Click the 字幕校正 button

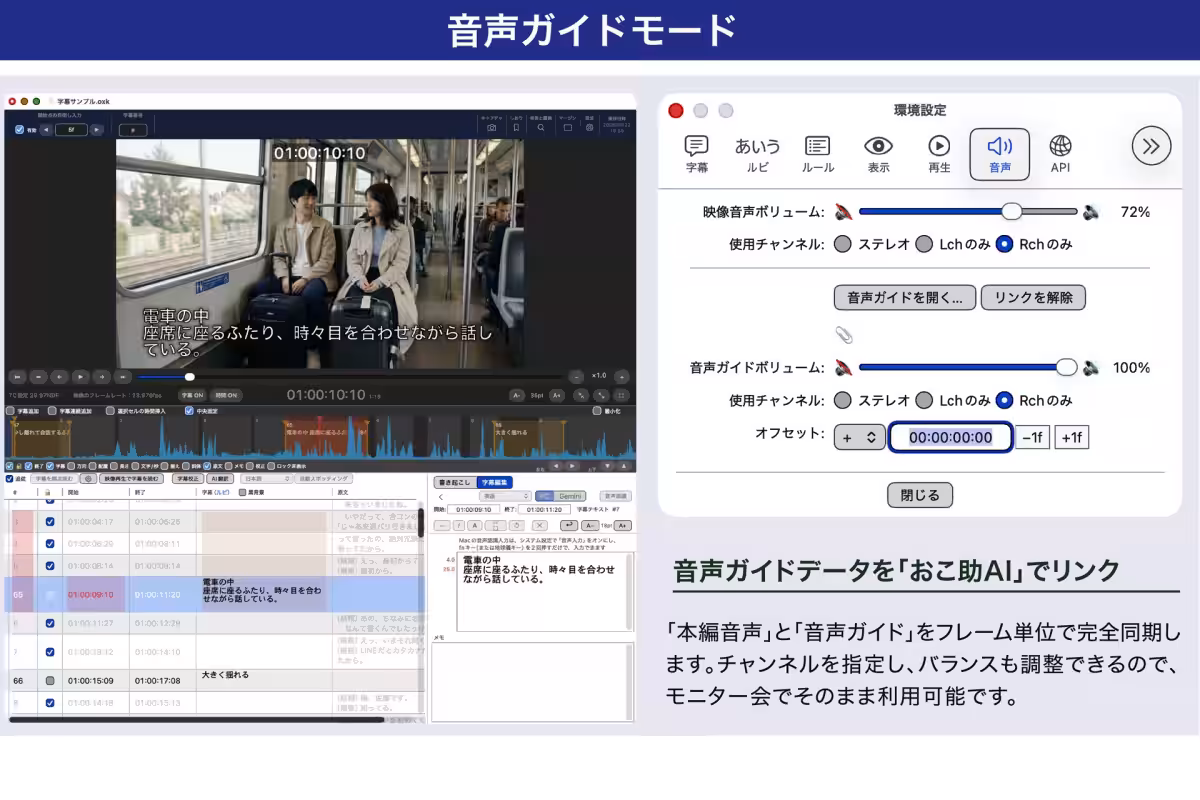coord(187,479)
